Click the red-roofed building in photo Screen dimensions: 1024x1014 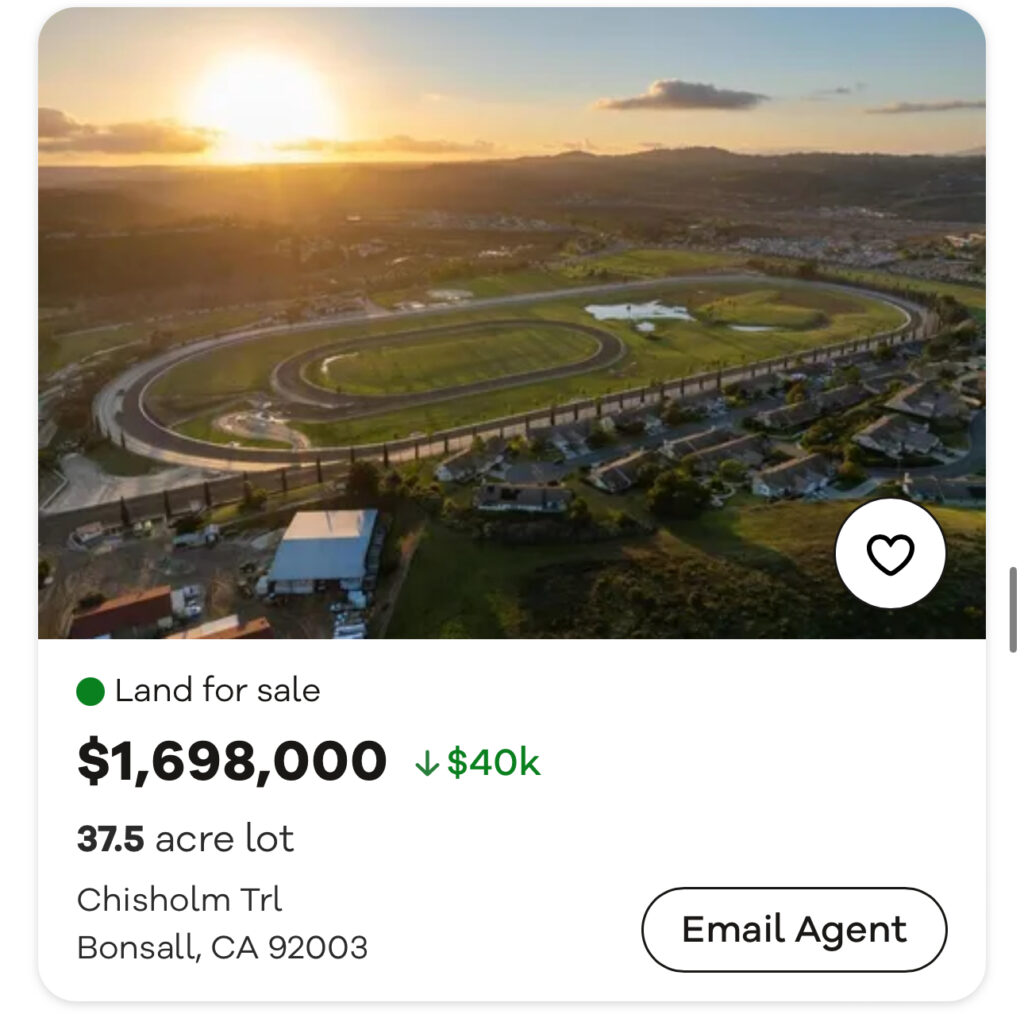[122, 610]
